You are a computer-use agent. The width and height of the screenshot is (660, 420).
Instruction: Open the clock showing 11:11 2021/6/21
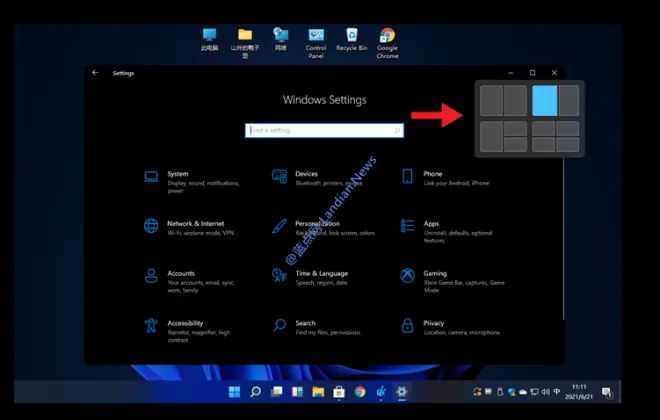coord(579,392)
